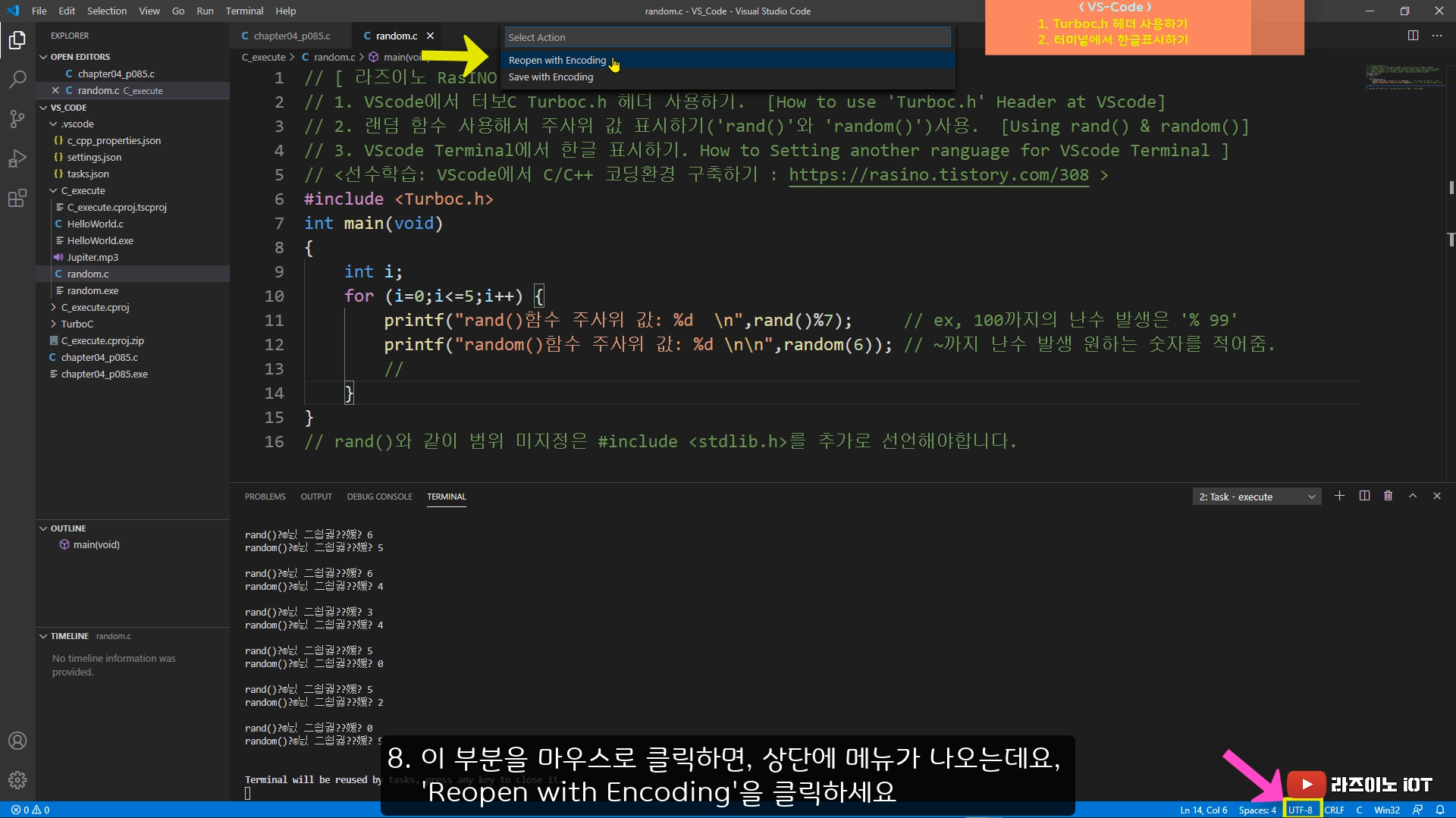Open C_execute.cproj.tscproj file
Screen dimensions: 1456x818
pyautogui.click(x=117, y=207)
